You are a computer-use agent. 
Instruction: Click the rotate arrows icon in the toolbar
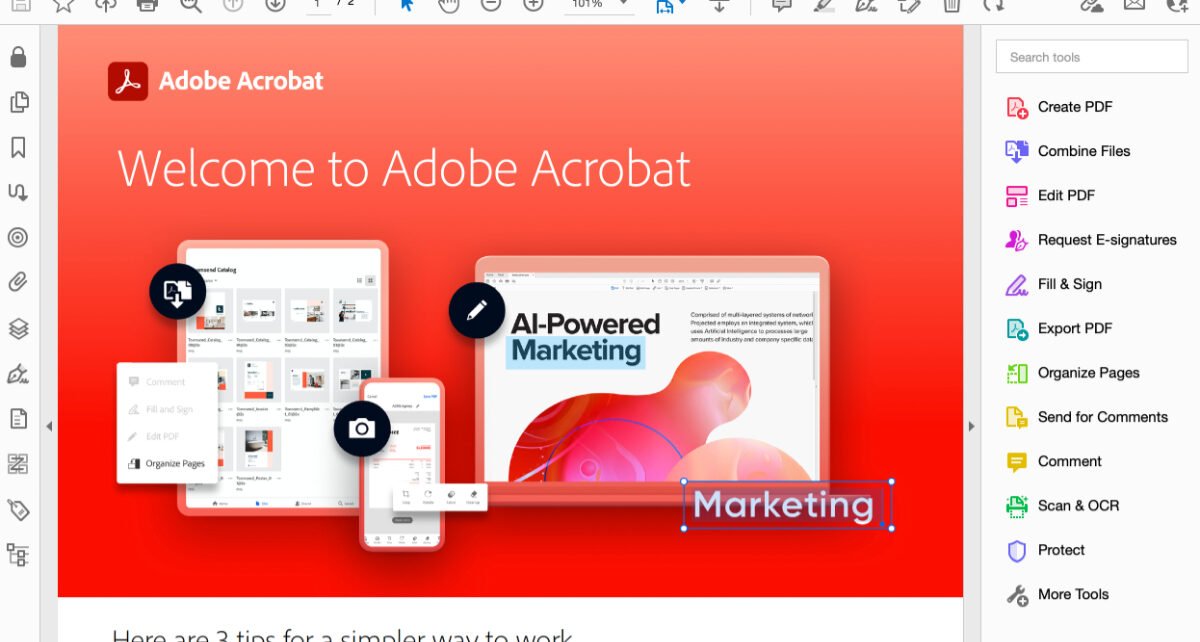pos(993,4)
